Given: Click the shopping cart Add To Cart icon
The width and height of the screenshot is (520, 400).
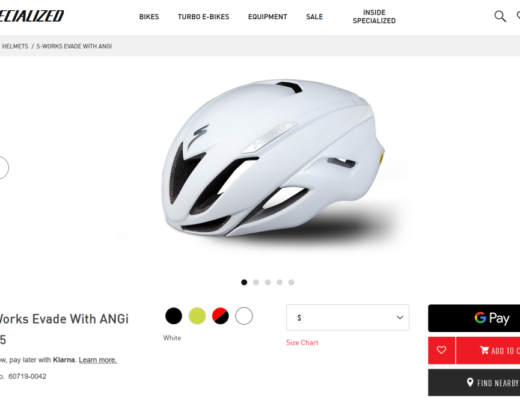Looking at the screenshot, I should point(484,350).
